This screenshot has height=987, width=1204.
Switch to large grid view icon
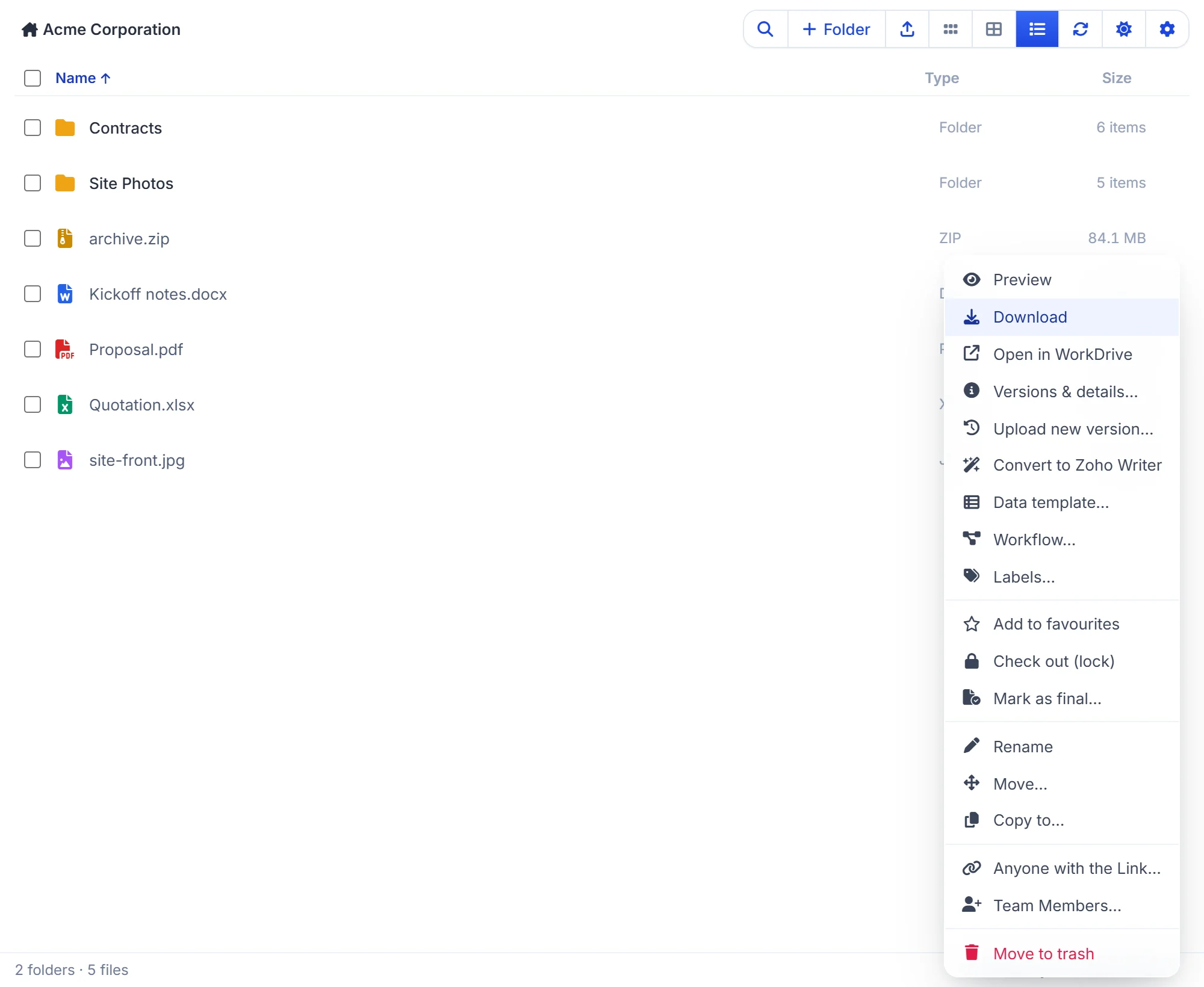994,29
